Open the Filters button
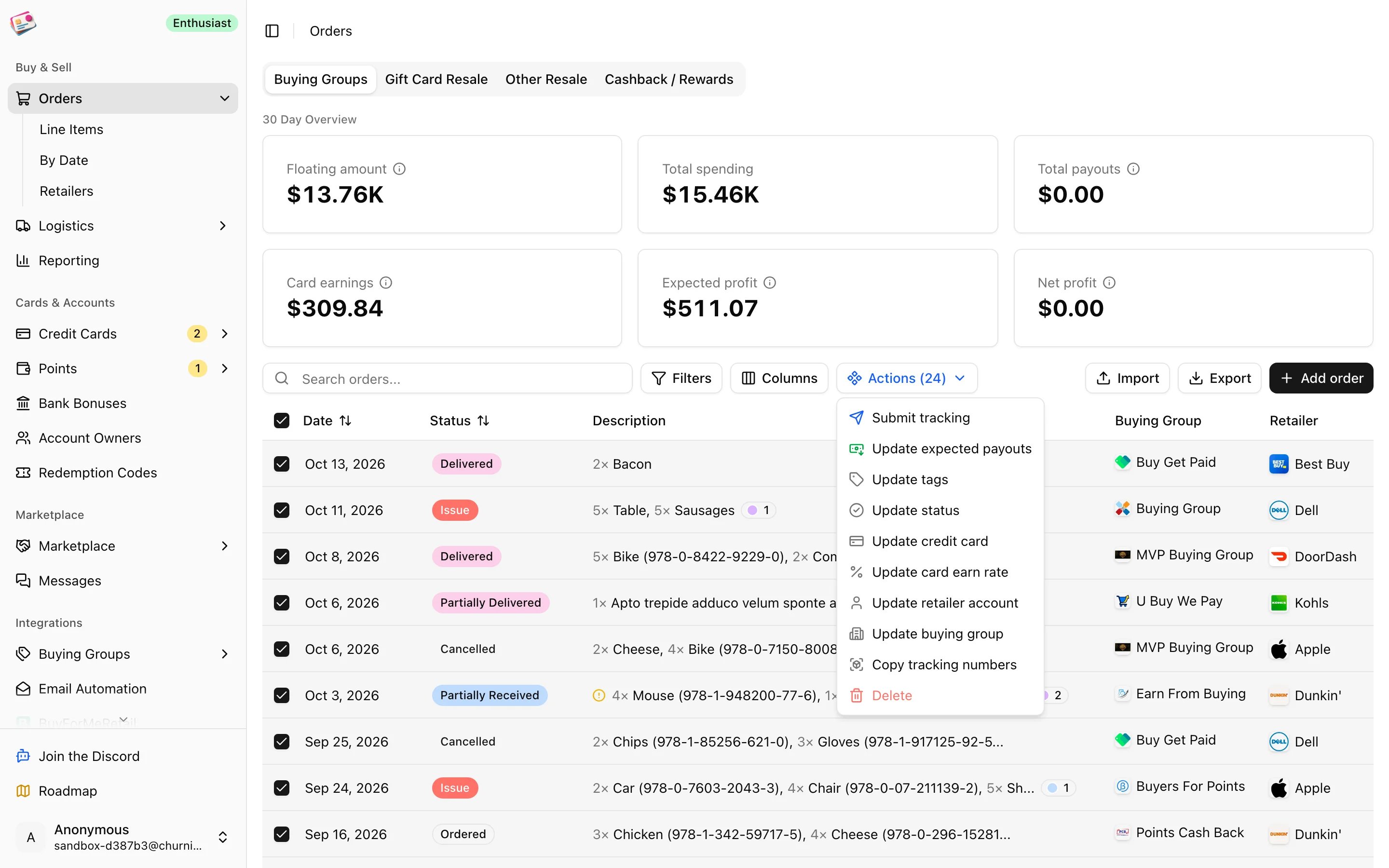 (x=681, y=379)
